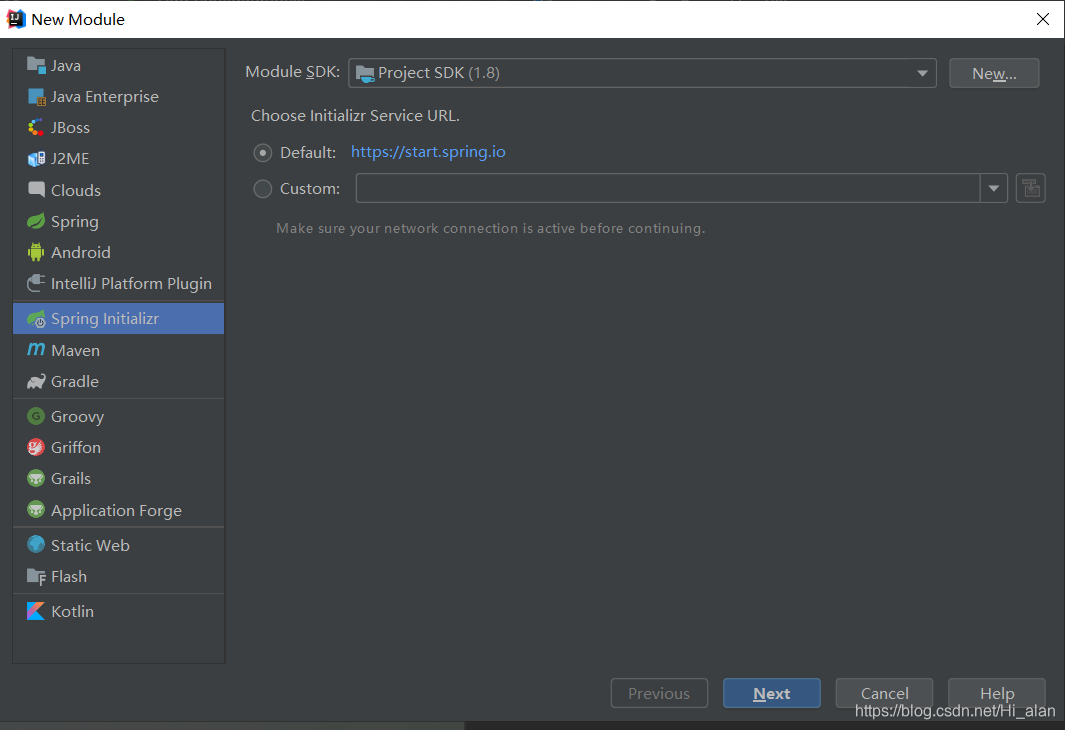The height and width of the screenshot is (730, 1065).
Task: Select the Spring leaf icon
Action: coord(36,221)
